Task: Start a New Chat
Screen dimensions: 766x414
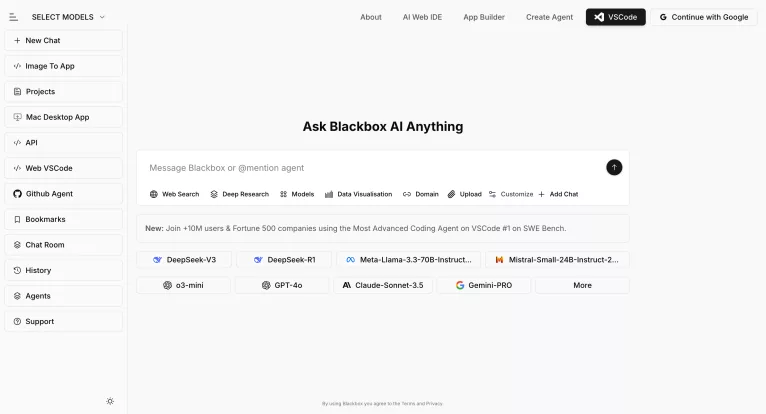Action: point(64,41)
